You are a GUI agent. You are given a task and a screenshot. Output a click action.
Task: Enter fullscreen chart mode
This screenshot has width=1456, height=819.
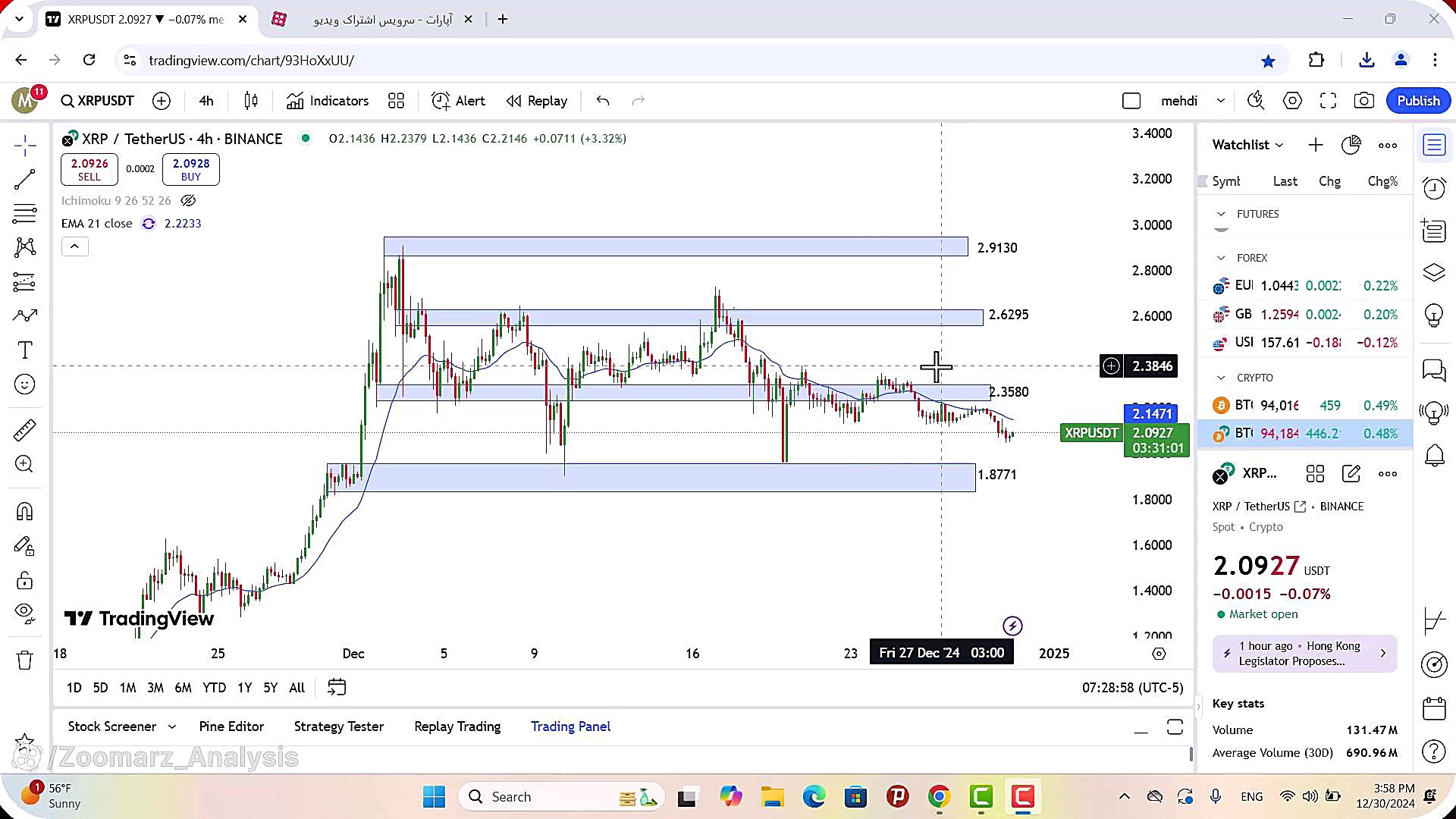1328,101
